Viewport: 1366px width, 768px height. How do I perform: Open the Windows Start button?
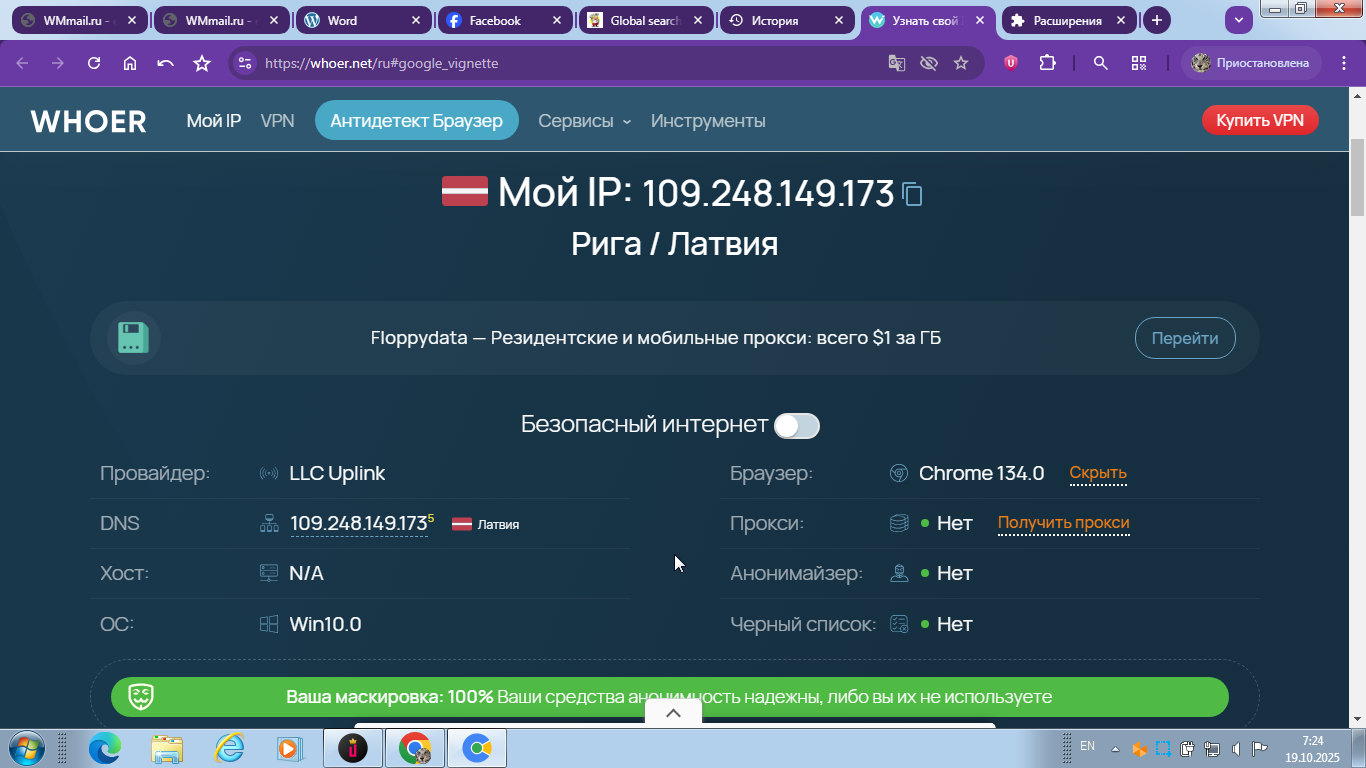25,747
